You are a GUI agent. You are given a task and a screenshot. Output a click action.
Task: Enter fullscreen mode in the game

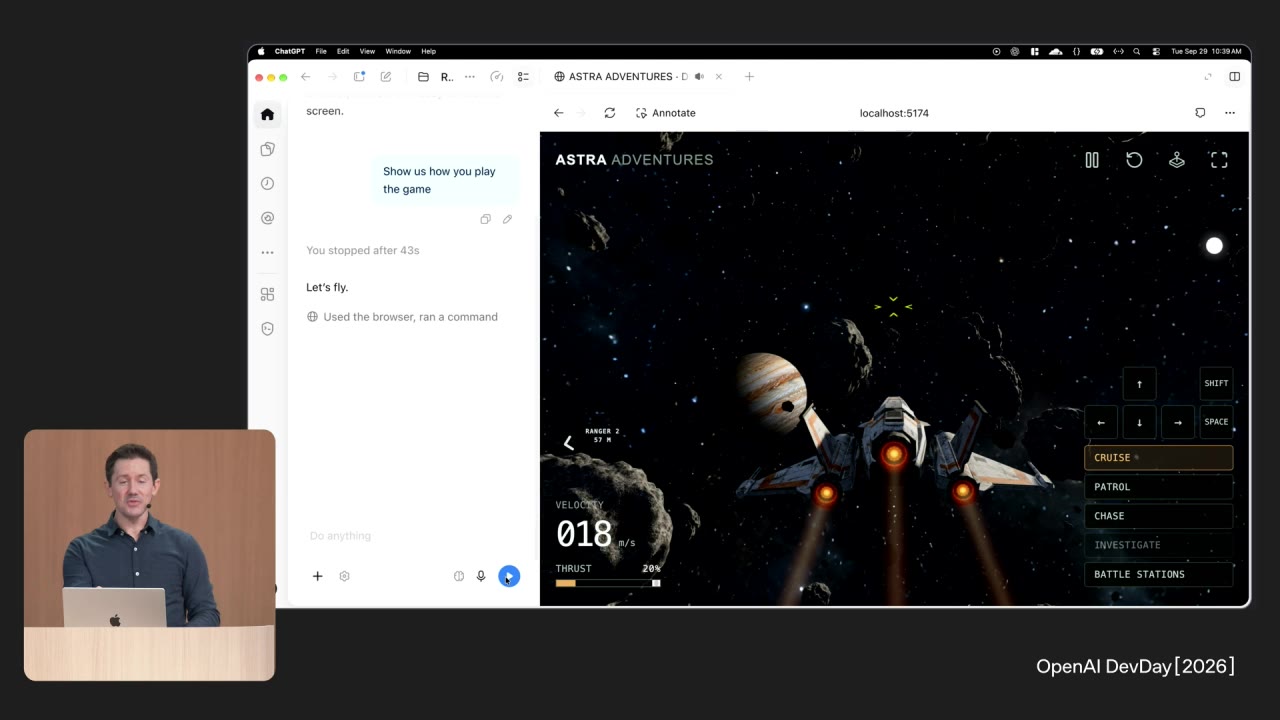[1219, 160]
